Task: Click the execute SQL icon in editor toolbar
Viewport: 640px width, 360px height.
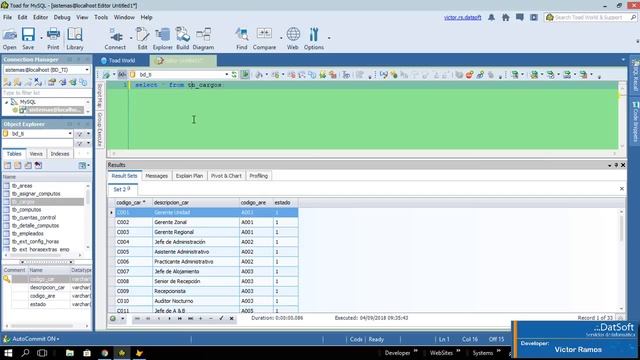Action: [x=107, y=75]
